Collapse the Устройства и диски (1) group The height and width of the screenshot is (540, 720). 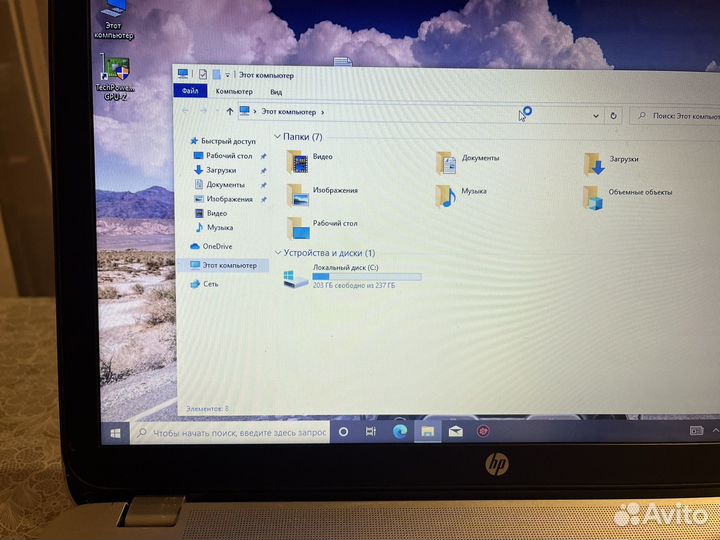pos(278,253)
